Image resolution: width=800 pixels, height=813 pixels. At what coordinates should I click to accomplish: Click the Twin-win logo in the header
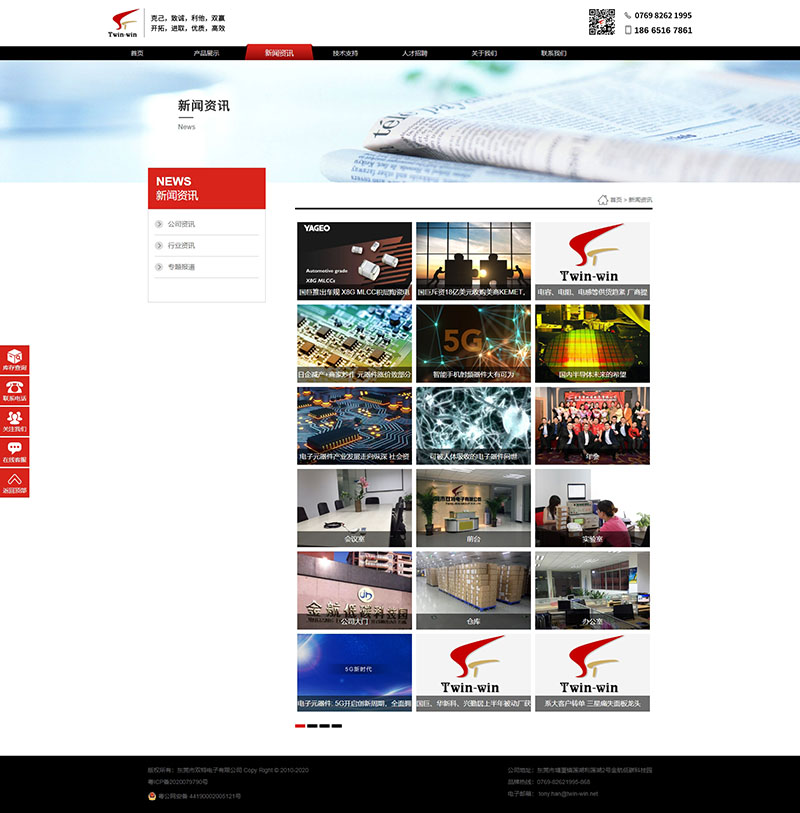[x=124, y=22]
